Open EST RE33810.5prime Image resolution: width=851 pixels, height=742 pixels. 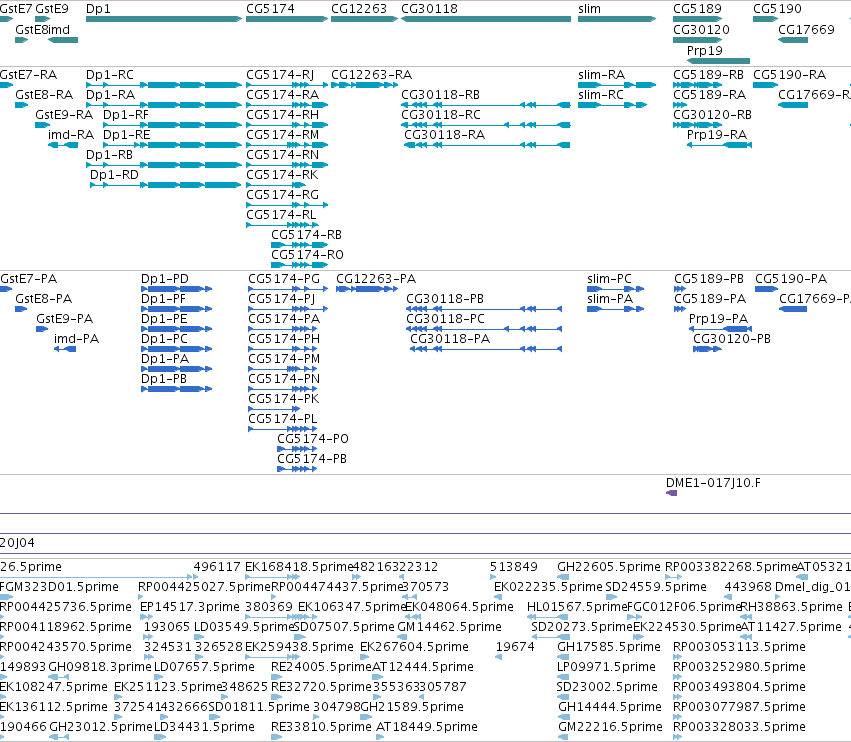(x=276, y=737)
